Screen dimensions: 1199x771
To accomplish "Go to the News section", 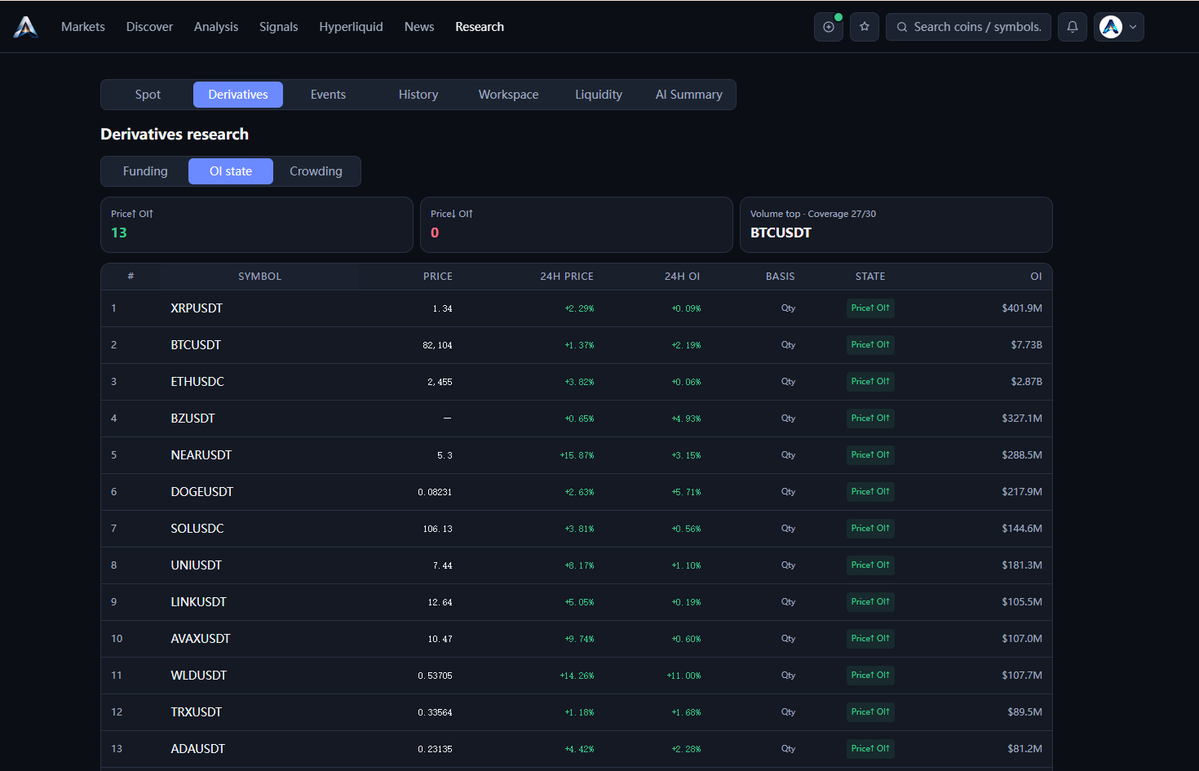I will click(x=419, y=27).
